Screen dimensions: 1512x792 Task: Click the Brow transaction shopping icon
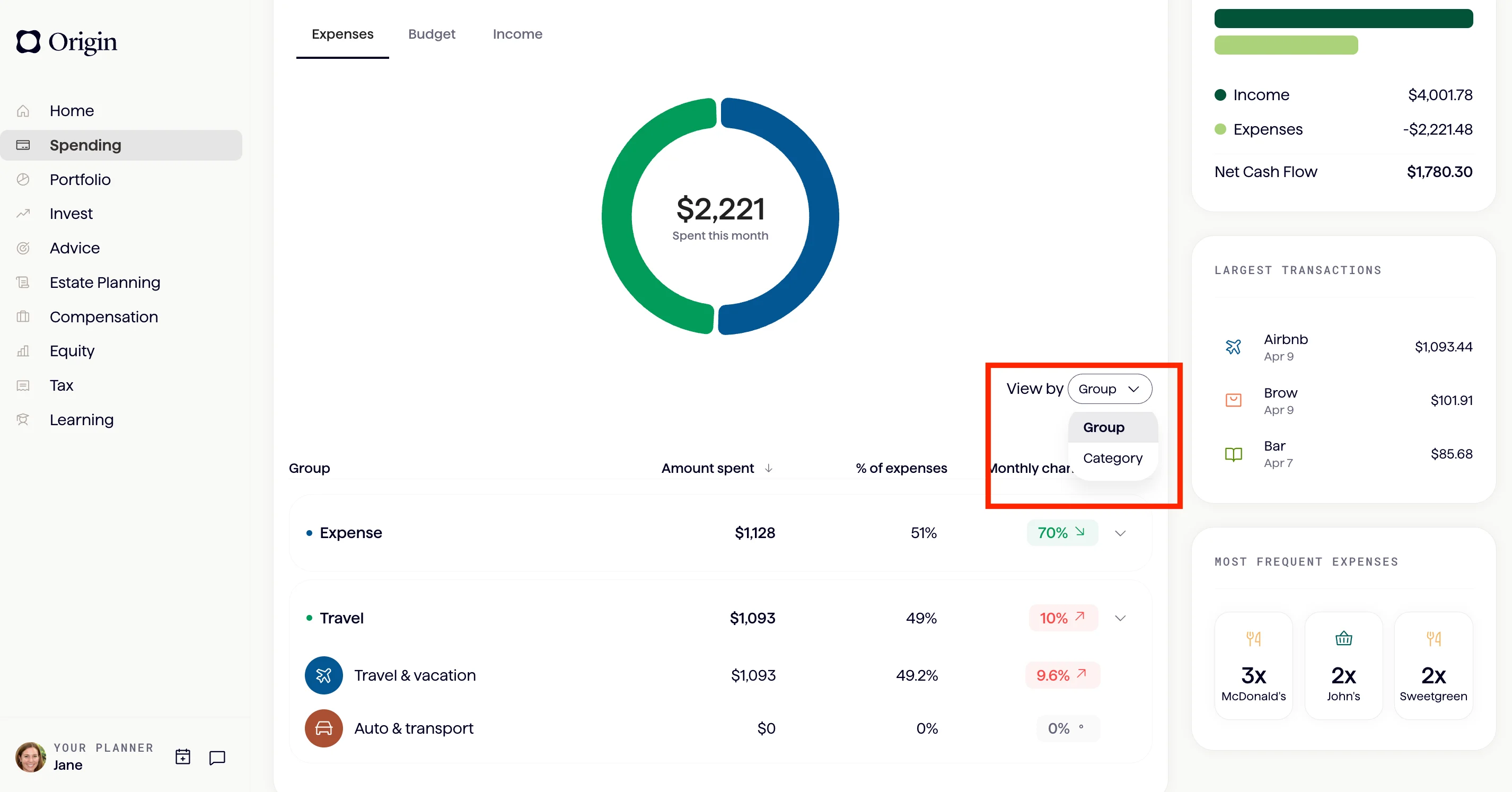(x=1233, y=400)
